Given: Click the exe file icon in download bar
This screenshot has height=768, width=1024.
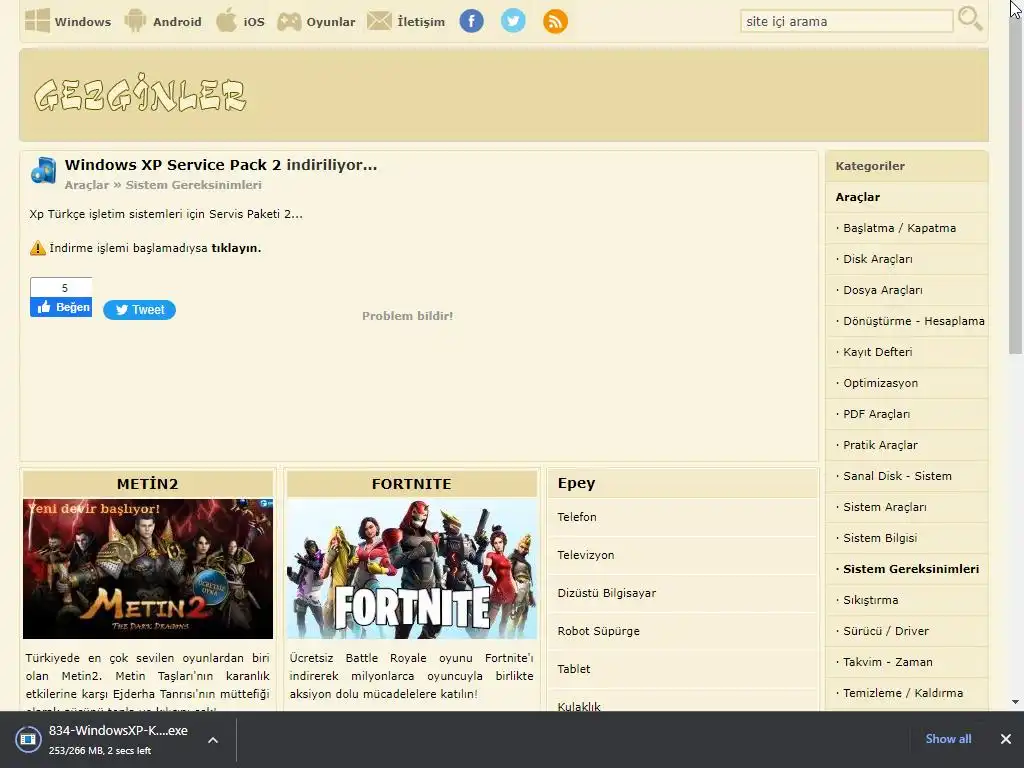Looking at the screenshot, I should point(28,739).
